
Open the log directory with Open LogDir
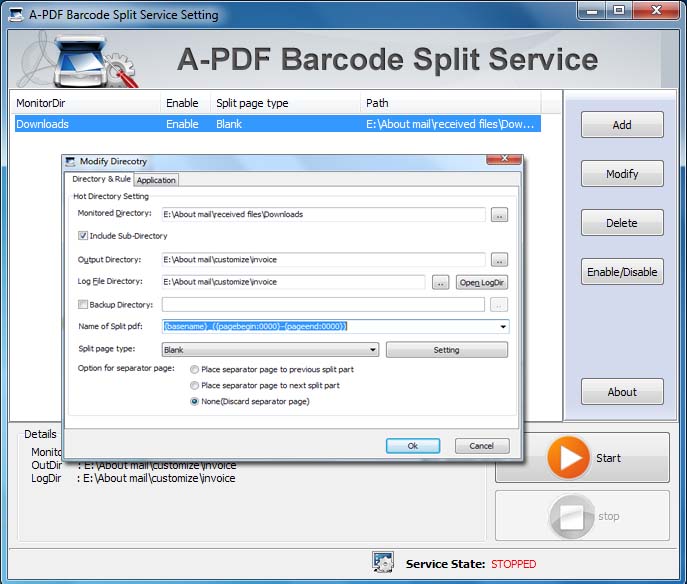(x=482, y=283)
